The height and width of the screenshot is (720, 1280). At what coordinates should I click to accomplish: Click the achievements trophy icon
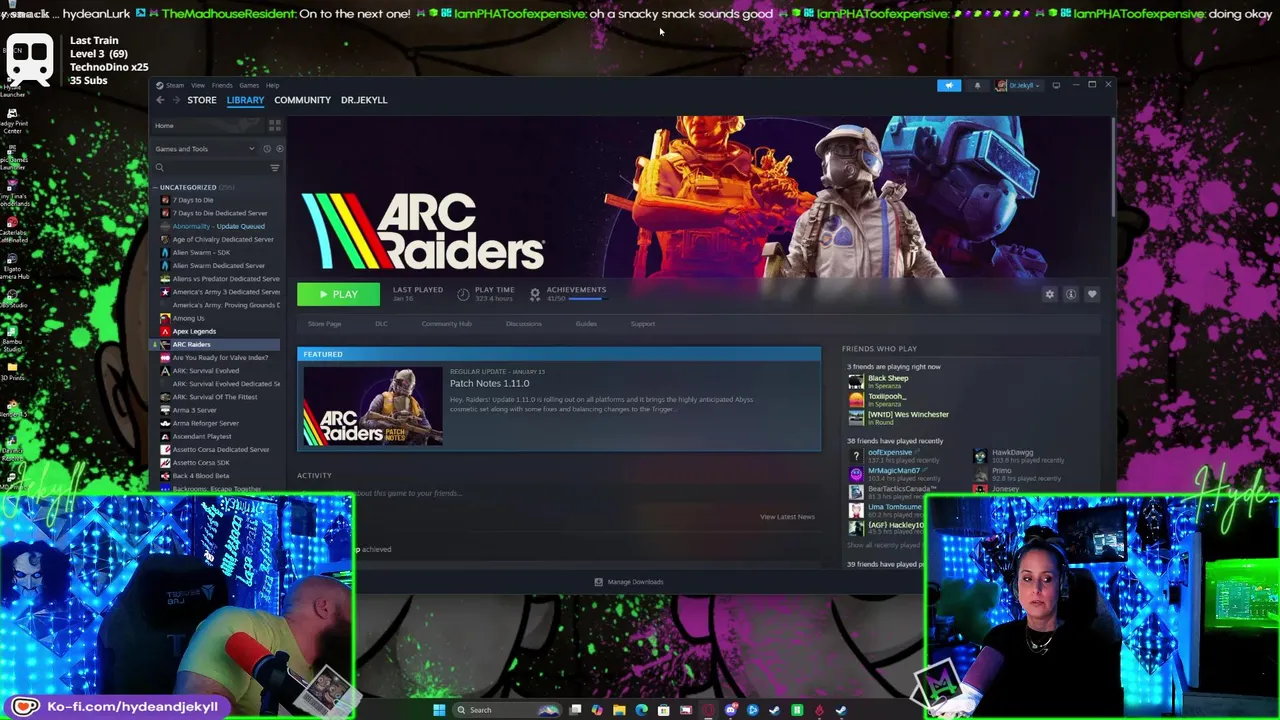(535, 294)
